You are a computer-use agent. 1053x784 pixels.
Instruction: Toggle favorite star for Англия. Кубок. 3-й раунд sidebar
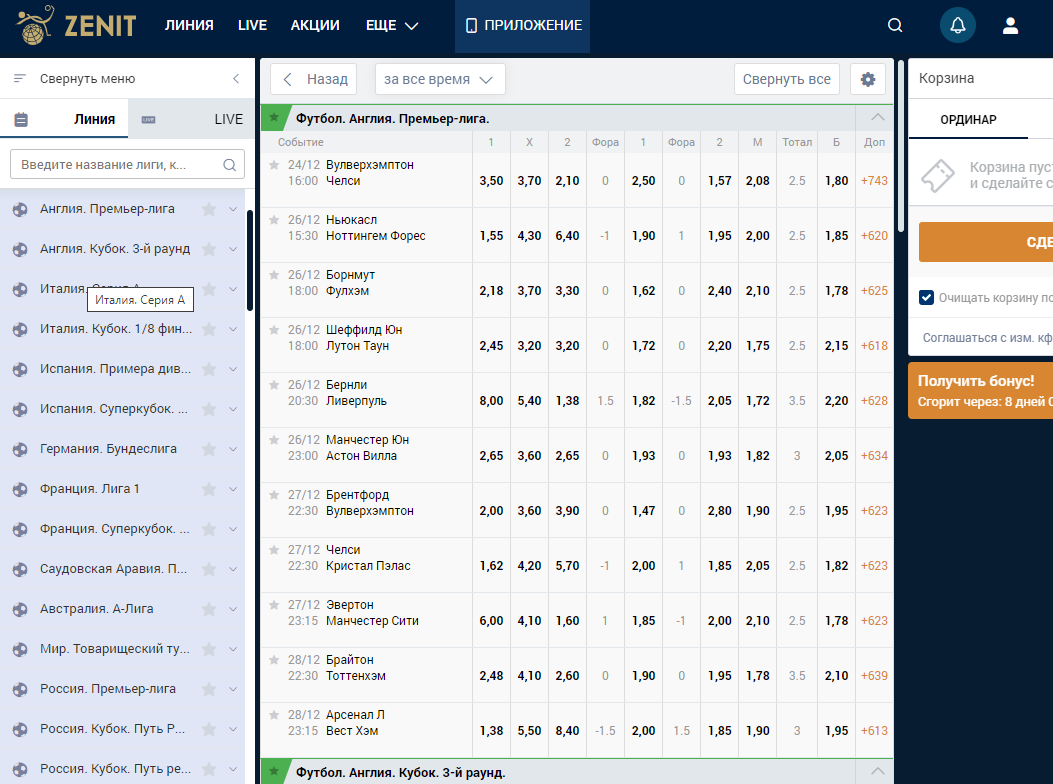click(x=210, y=249)
